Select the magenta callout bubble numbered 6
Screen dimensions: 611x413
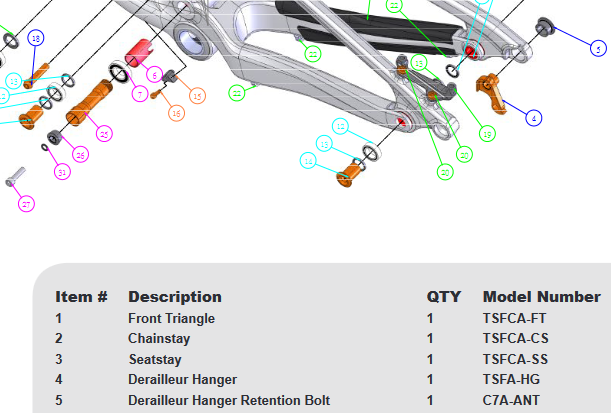click(154, 75)
